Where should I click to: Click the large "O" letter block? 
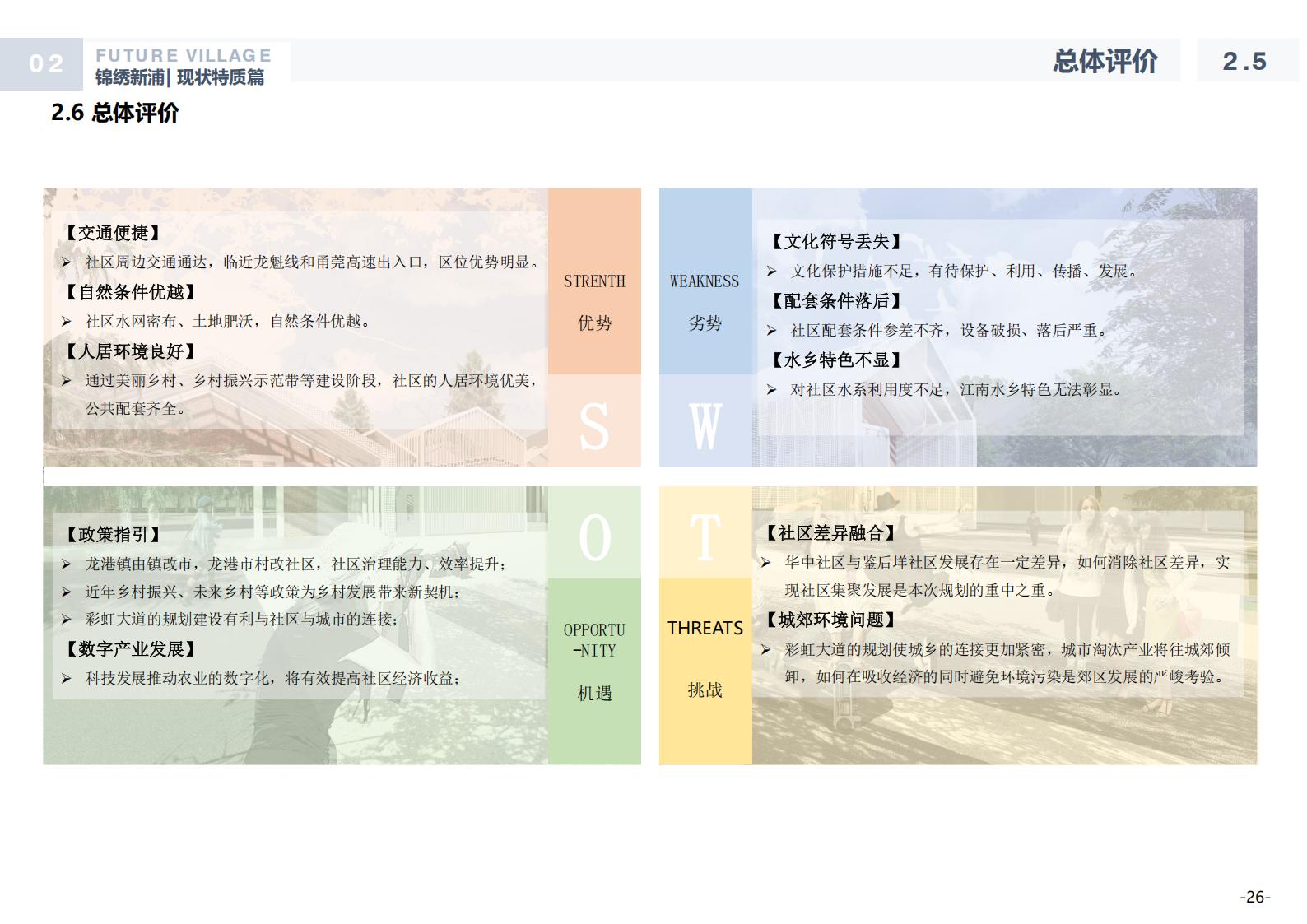coord(594,532)
